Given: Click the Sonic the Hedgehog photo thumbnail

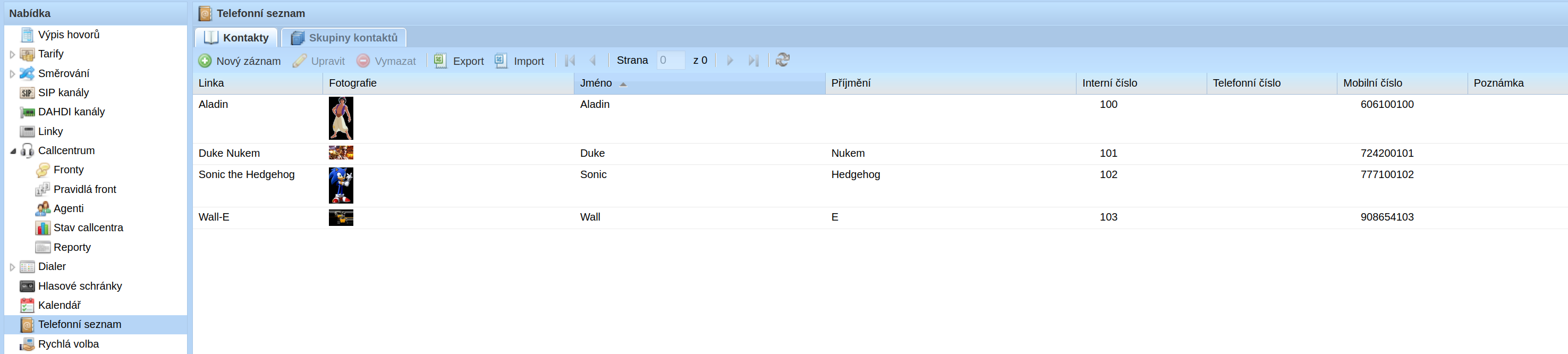Looking at the screenshot, I should (x=341, y=186).
